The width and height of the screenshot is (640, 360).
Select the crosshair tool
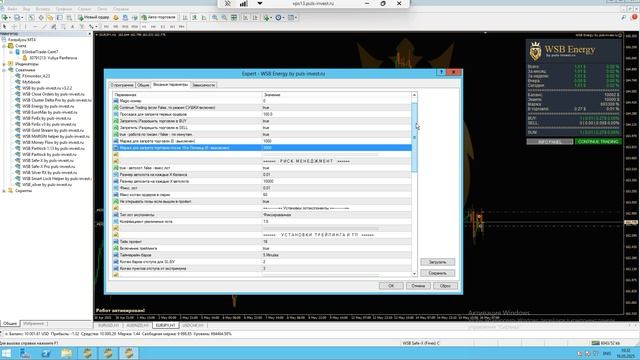(x=14, y=27)
